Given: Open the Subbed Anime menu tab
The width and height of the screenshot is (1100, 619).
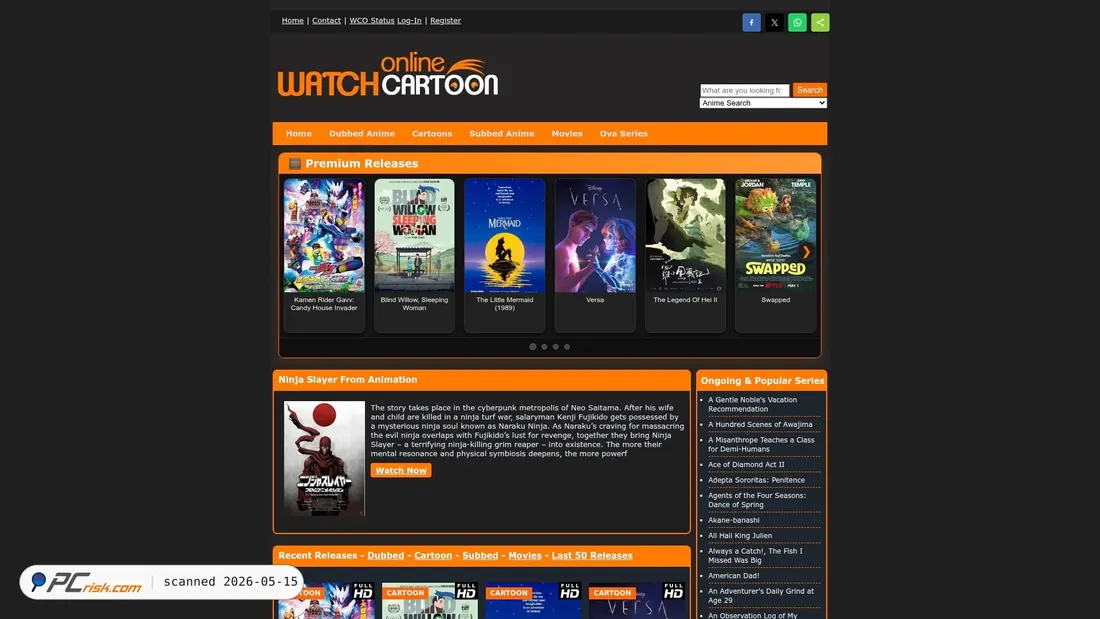Looking at the screenshot, I should (502, 133).
